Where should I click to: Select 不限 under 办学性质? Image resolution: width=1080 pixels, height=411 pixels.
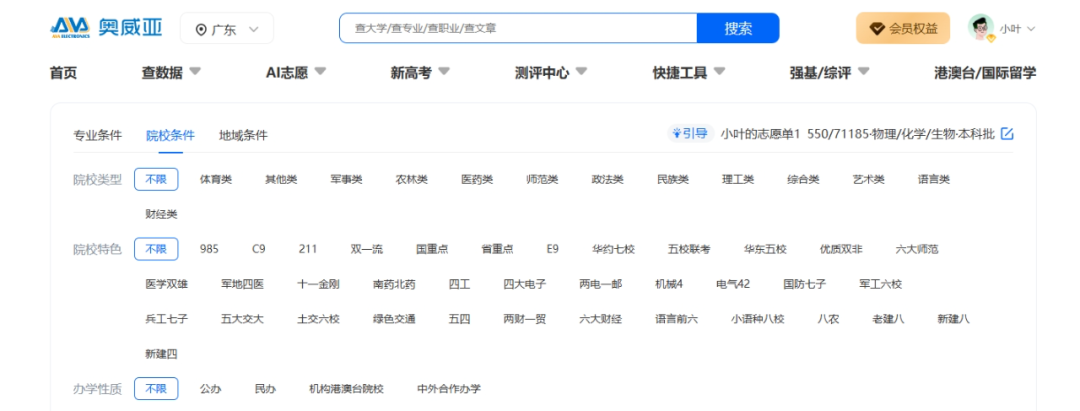pyautogui.click(x=156, y=388)
